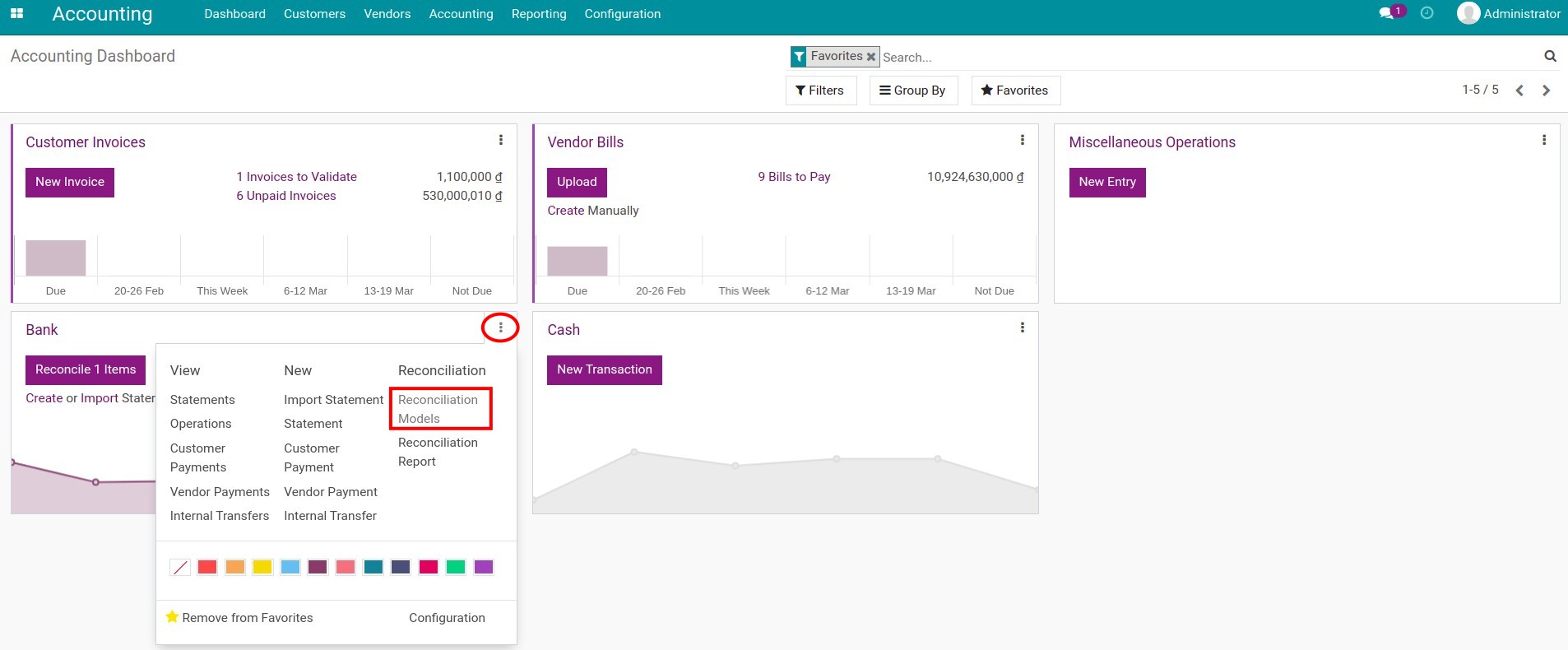Screen dimensions: 1568x650
Task: Pick the yellow color swatch
Action: pyautogui.click(x=262, y=567)
